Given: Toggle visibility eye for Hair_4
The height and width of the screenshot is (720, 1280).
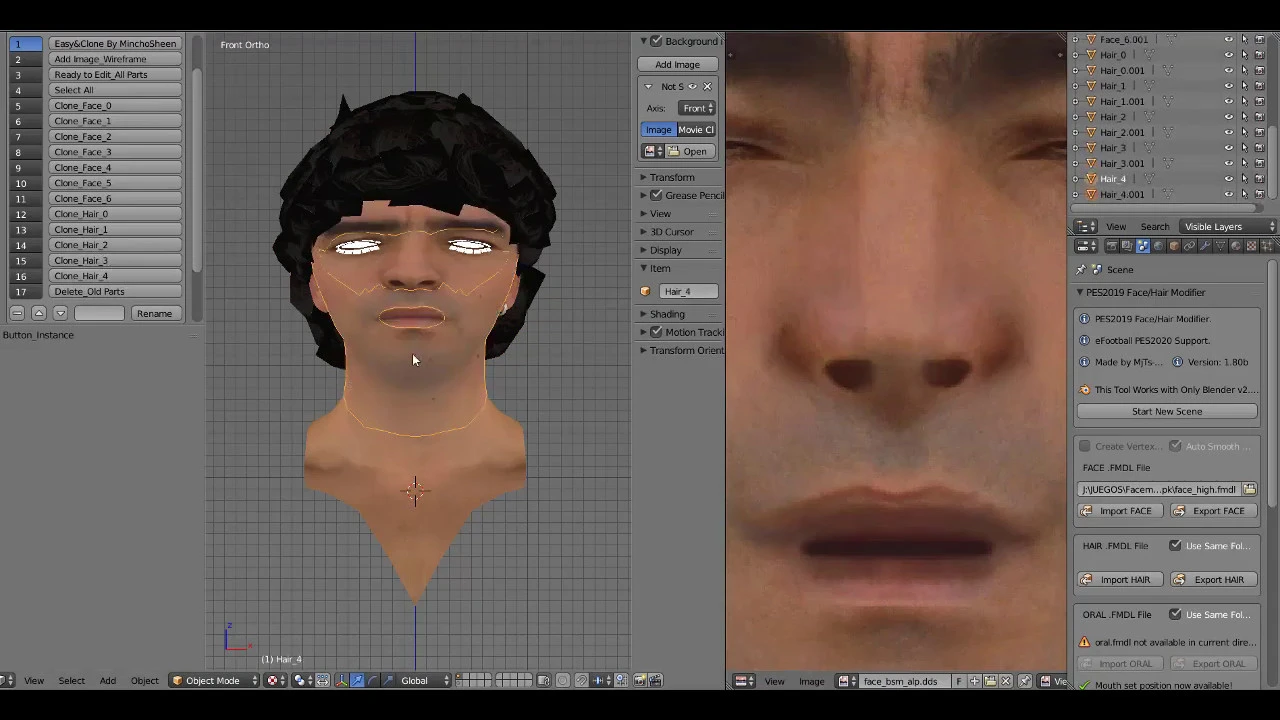Looking at the screenshot, I should point(1229,179).
